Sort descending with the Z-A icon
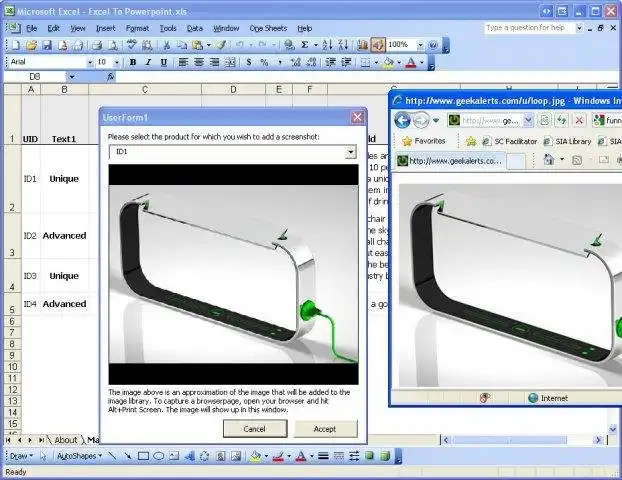 343,45
